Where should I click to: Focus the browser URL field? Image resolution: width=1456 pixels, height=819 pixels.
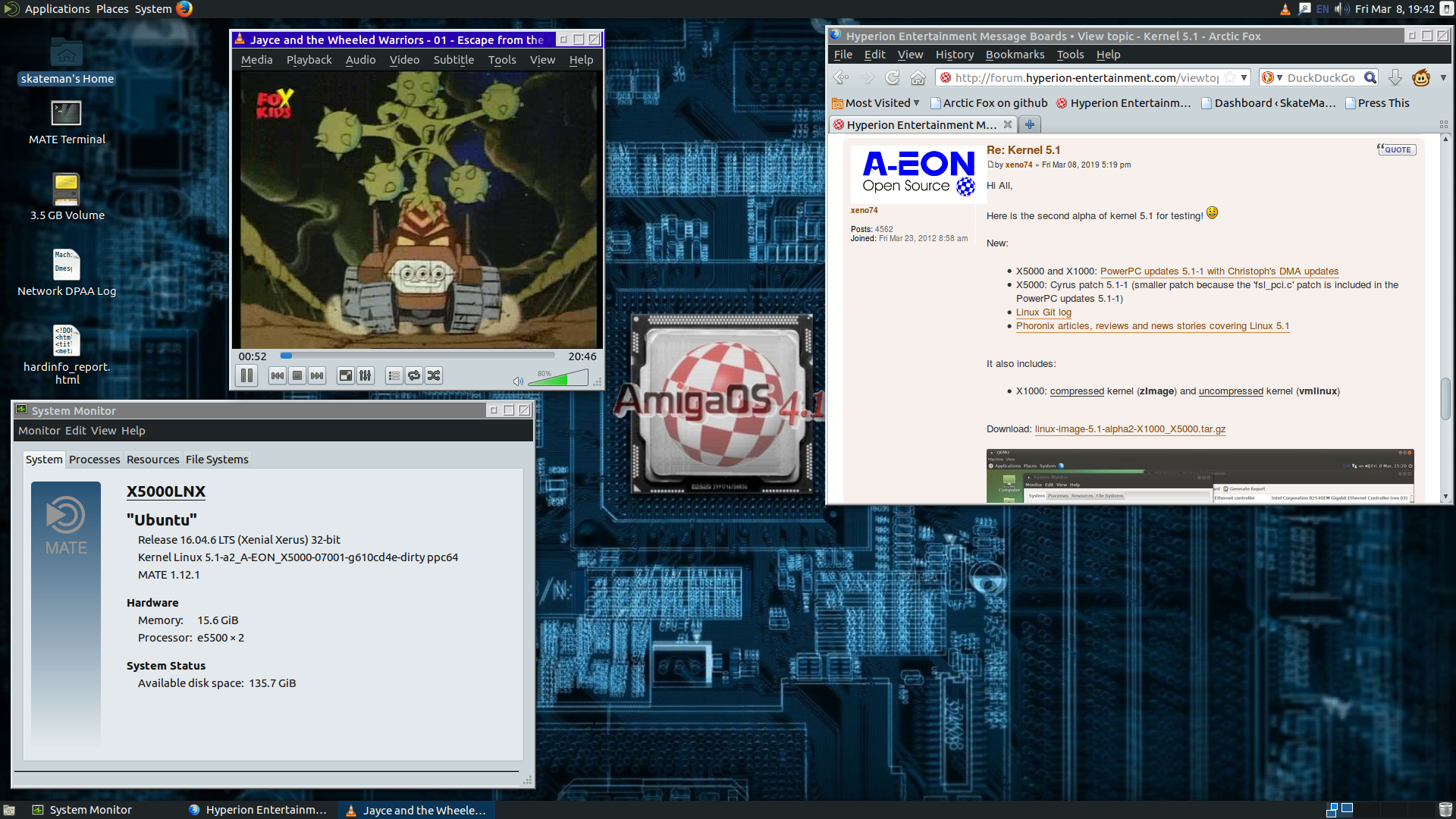(1086, 77)
